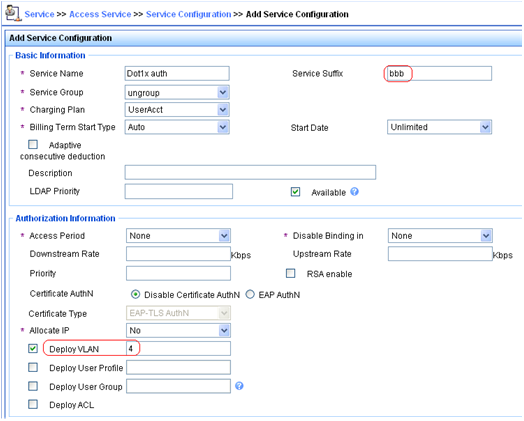This screenshot has width=524, height=421.
Task: Open the Service Group dropdown
Action: tap(177, 92)
